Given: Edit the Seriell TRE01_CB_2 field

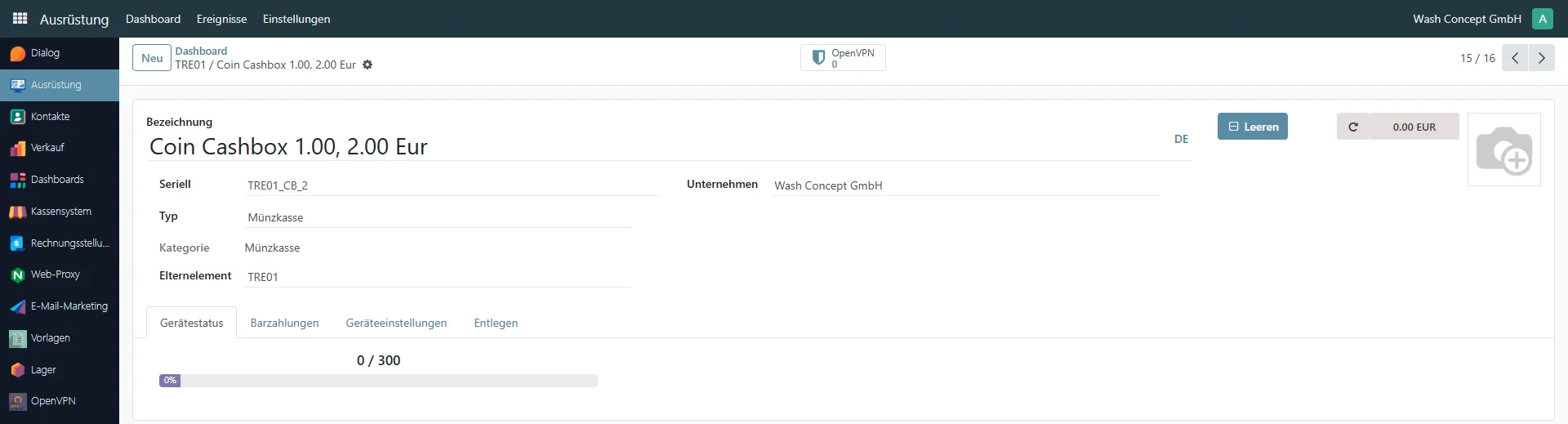Looking at the screenshot, I should (x=453, y=185).
